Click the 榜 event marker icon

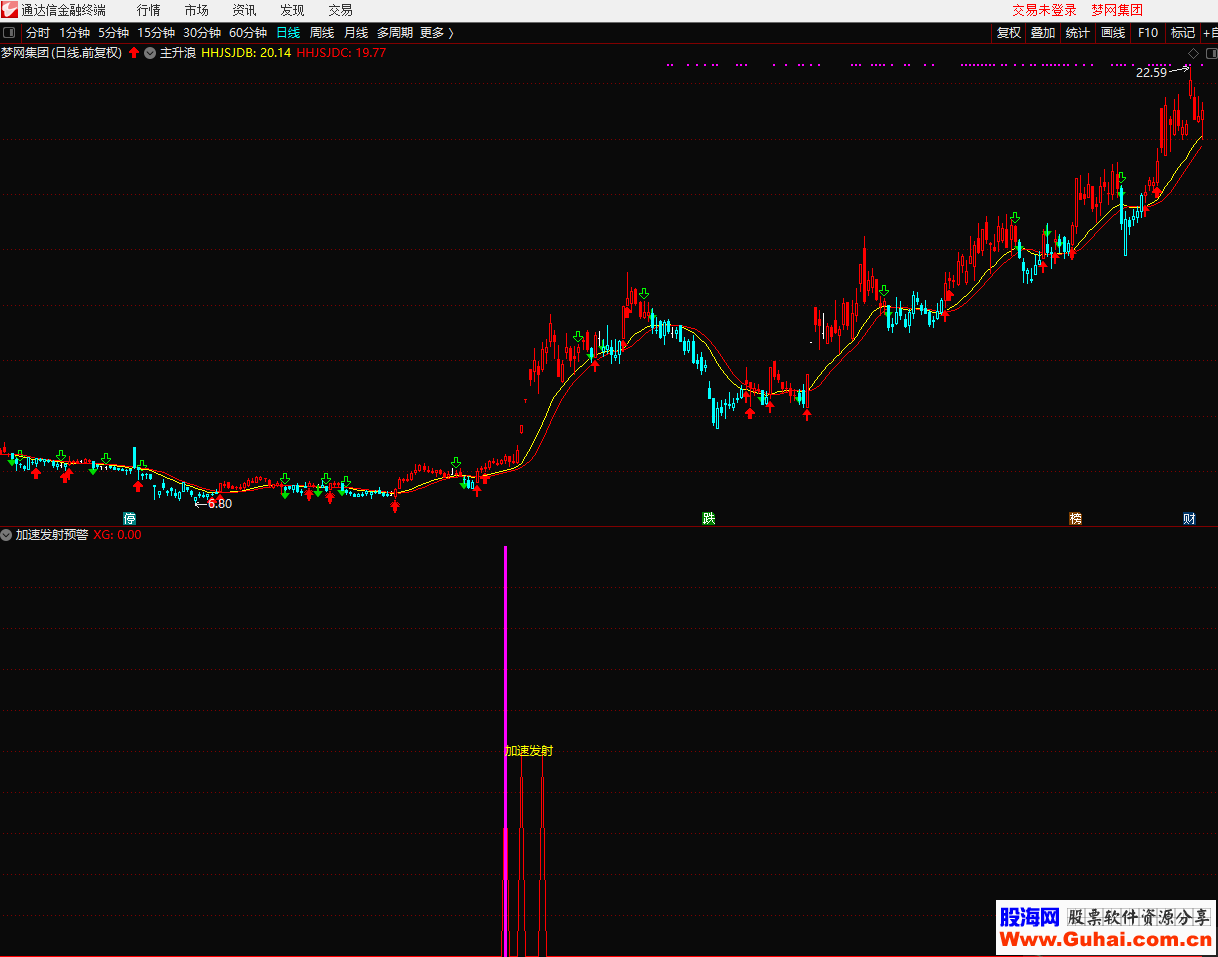pyautogui.click(x=1075, y=519)
